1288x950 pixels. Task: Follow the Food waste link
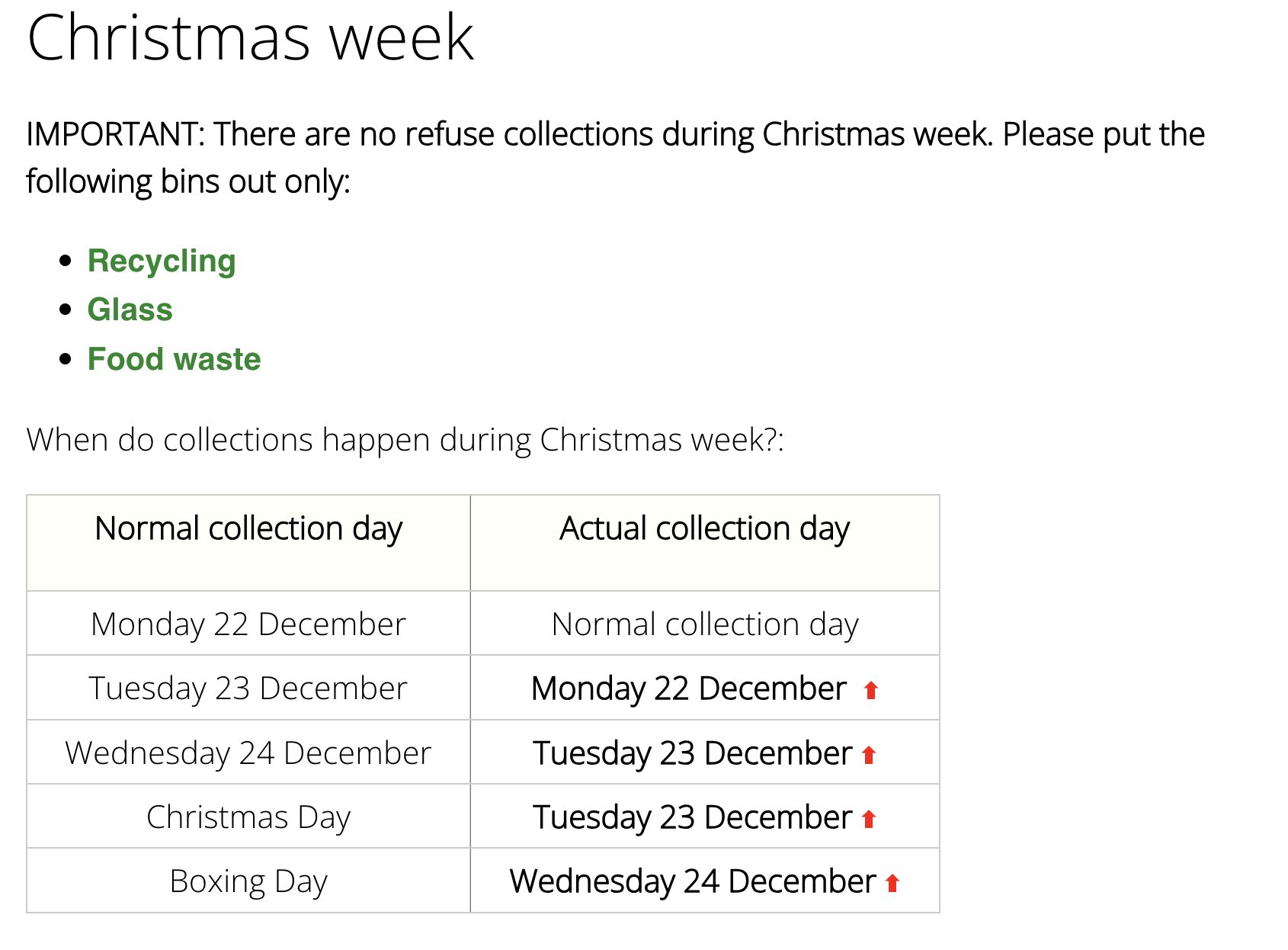tap(175, 359)
